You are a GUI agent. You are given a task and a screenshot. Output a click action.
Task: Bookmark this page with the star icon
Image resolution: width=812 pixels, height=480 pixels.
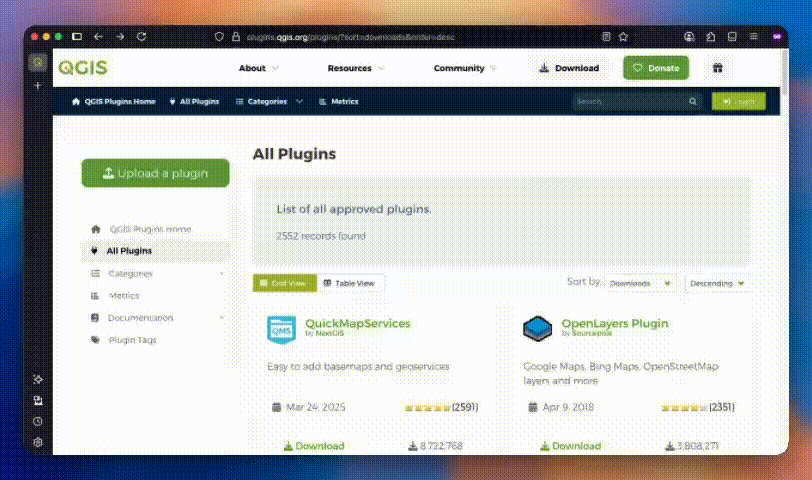[623, 36]
